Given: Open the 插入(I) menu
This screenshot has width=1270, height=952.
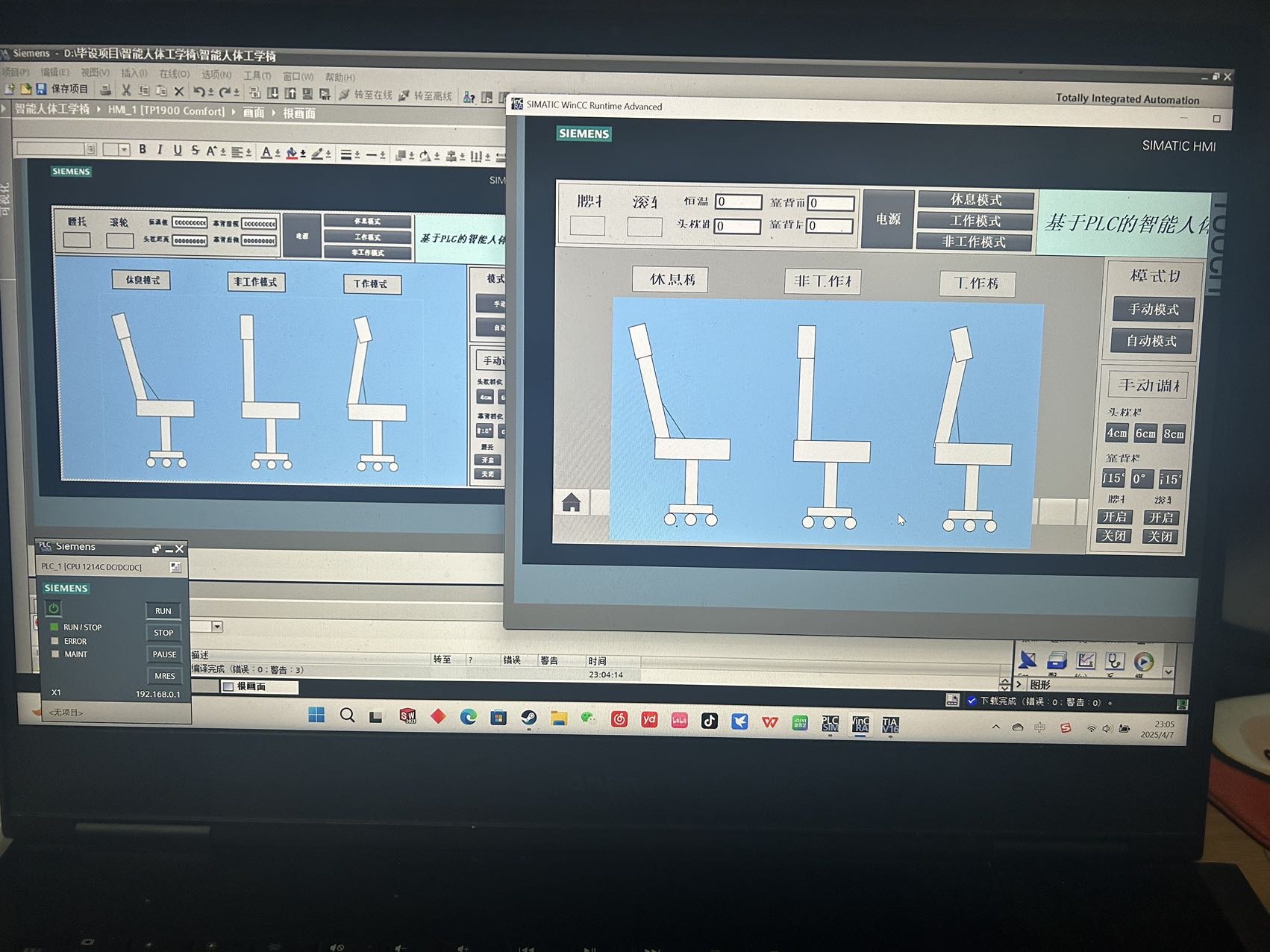Looking at the screenshot, I should pos(134,73).
